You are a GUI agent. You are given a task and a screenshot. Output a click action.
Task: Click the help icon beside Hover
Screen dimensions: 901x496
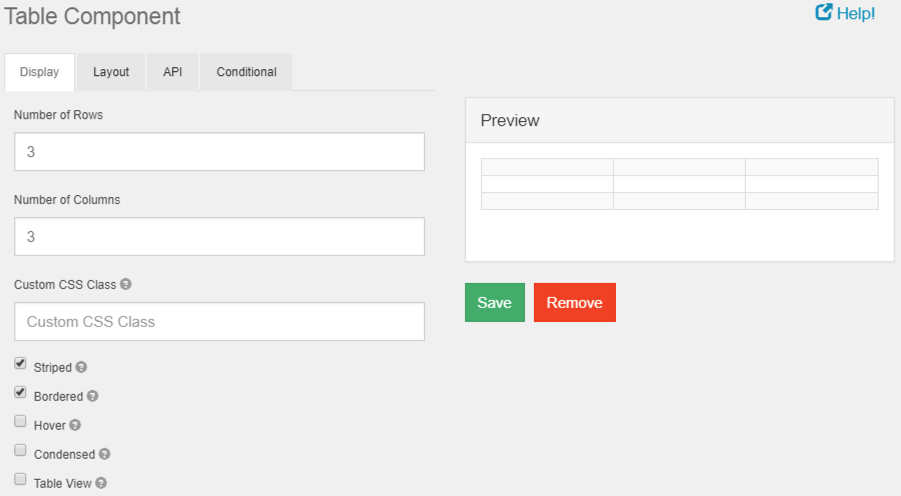[75, 426]
